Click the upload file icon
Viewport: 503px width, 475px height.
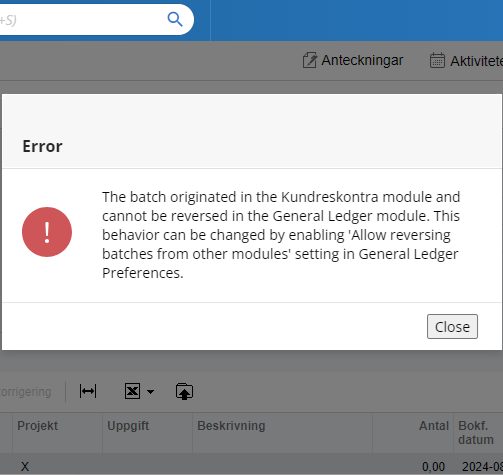pos(184,391)
